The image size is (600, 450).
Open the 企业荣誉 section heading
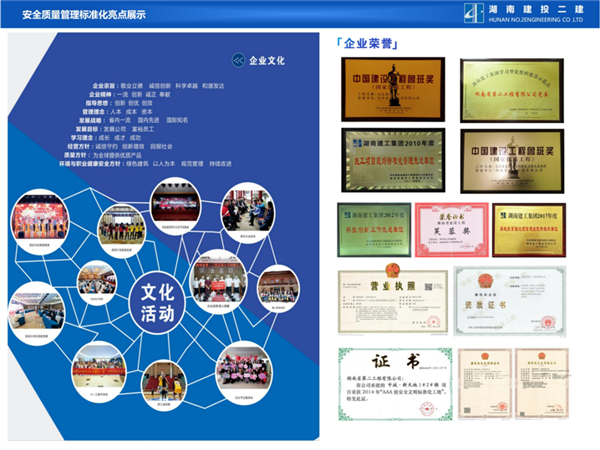tap(361, 44)
